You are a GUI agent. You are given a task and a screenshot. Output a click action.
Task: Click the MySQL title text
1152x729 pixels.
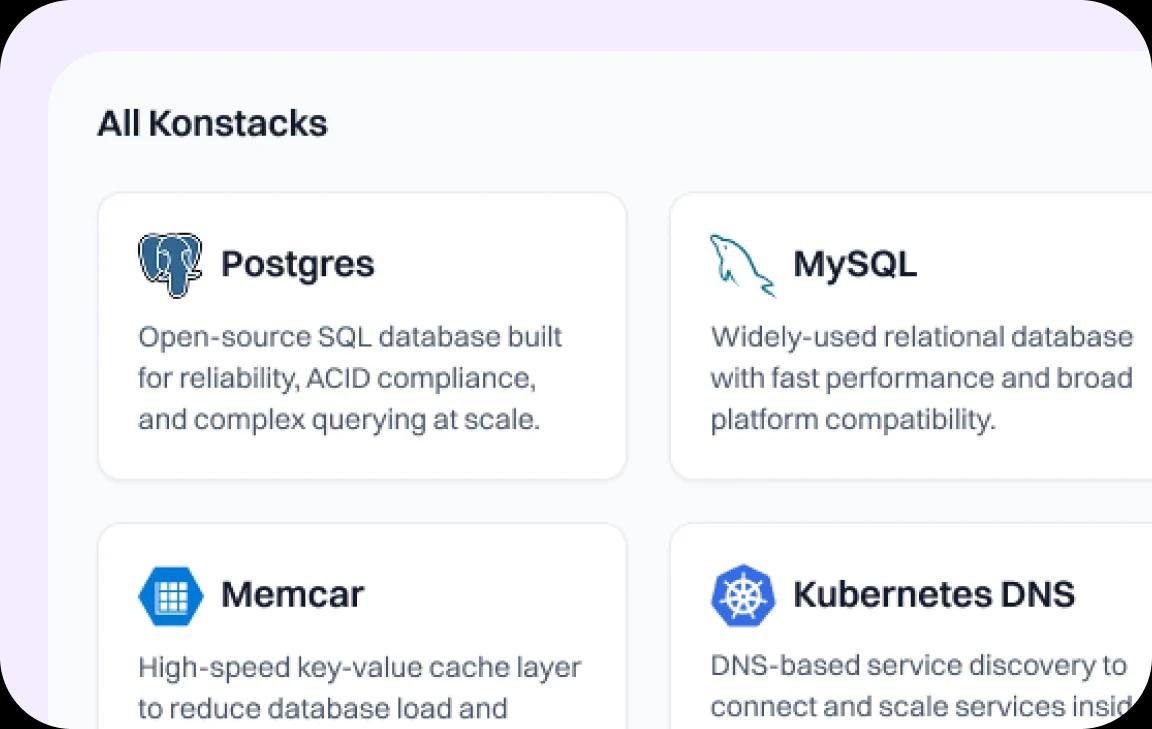pyautogui.click(x=855, y=263)
